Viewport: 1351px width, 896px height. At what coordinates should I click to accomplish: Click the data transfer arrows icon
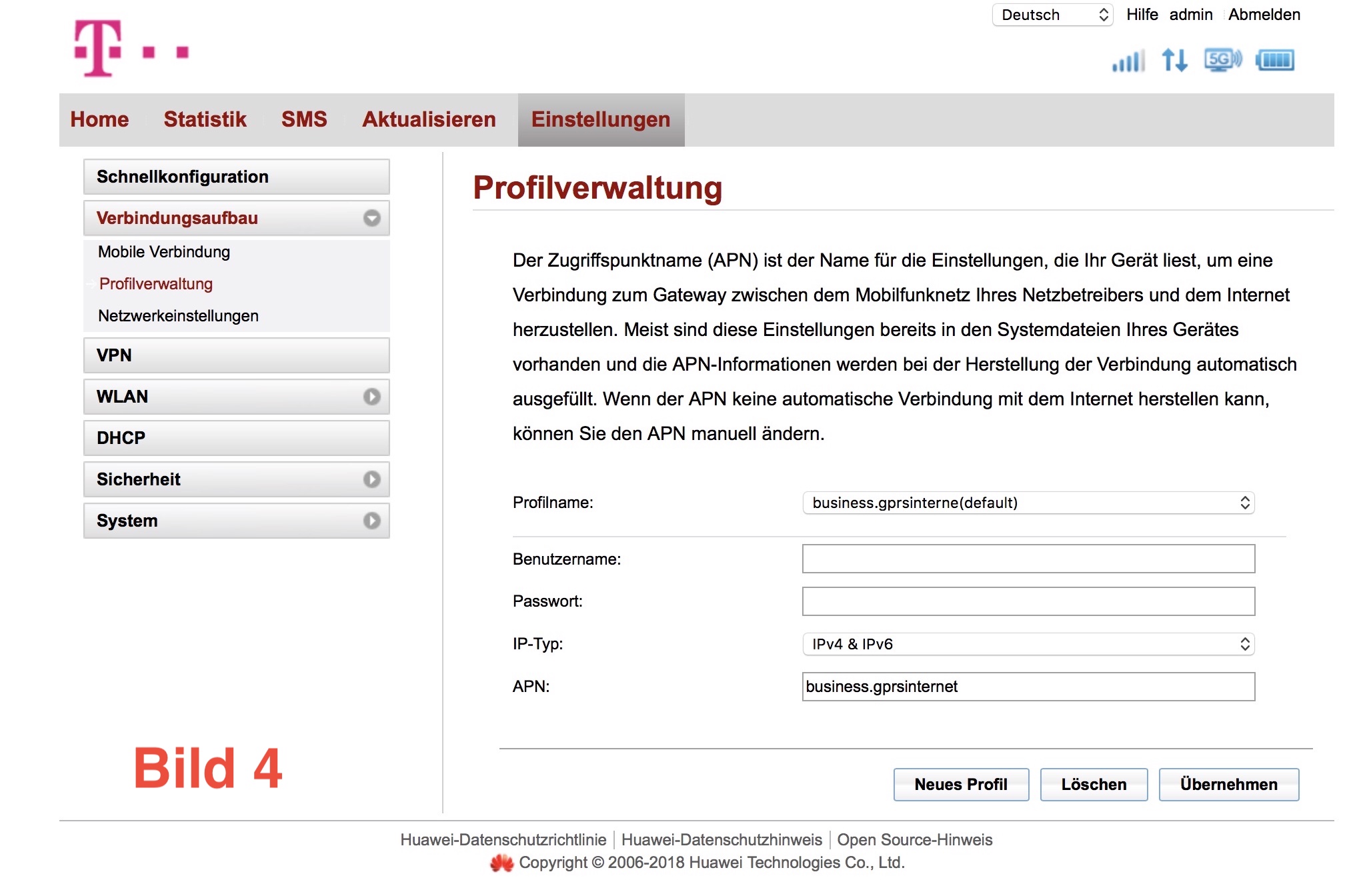pyautogui.click(x=1174, y=60)
